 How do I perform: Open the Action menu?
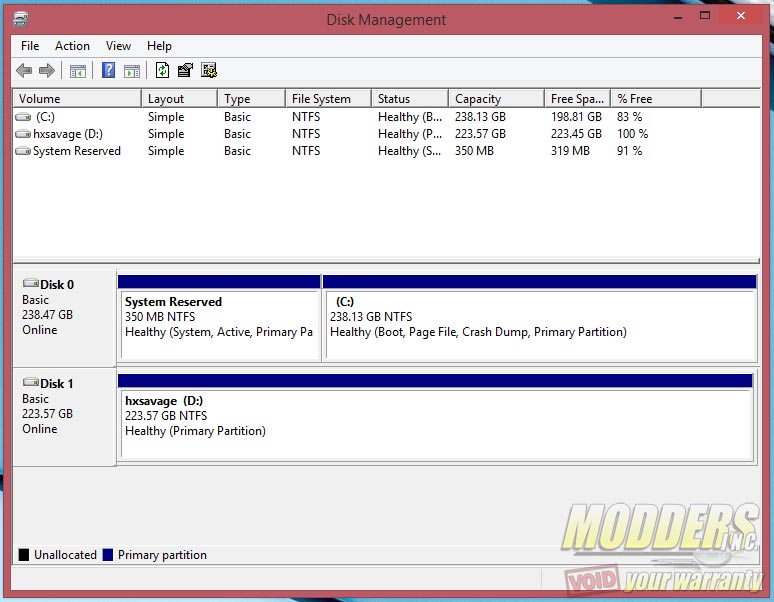(x=73, y=46)
